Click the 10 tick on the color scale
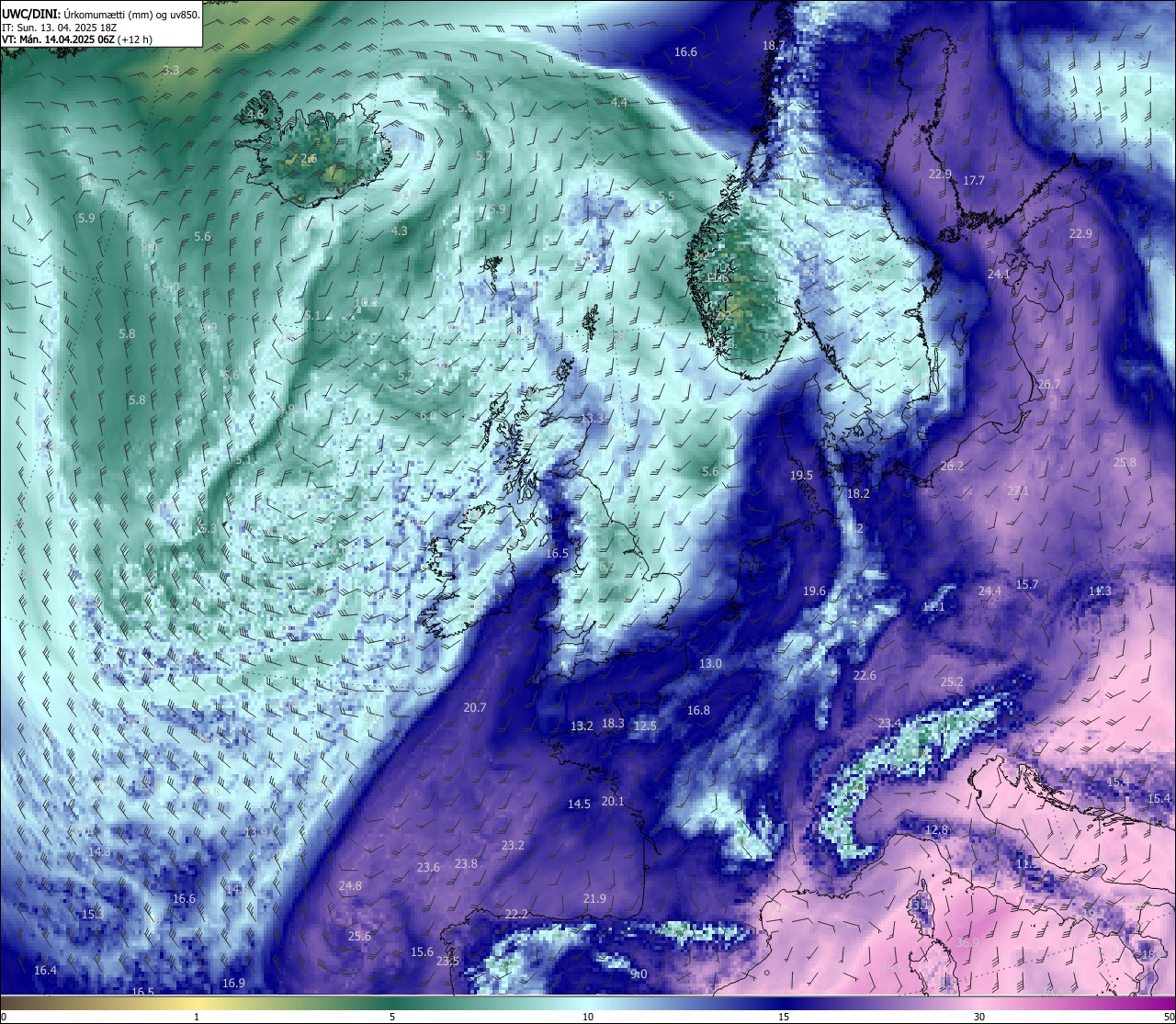This screenshot has height=1024, width=1176. click(588, 1017)
